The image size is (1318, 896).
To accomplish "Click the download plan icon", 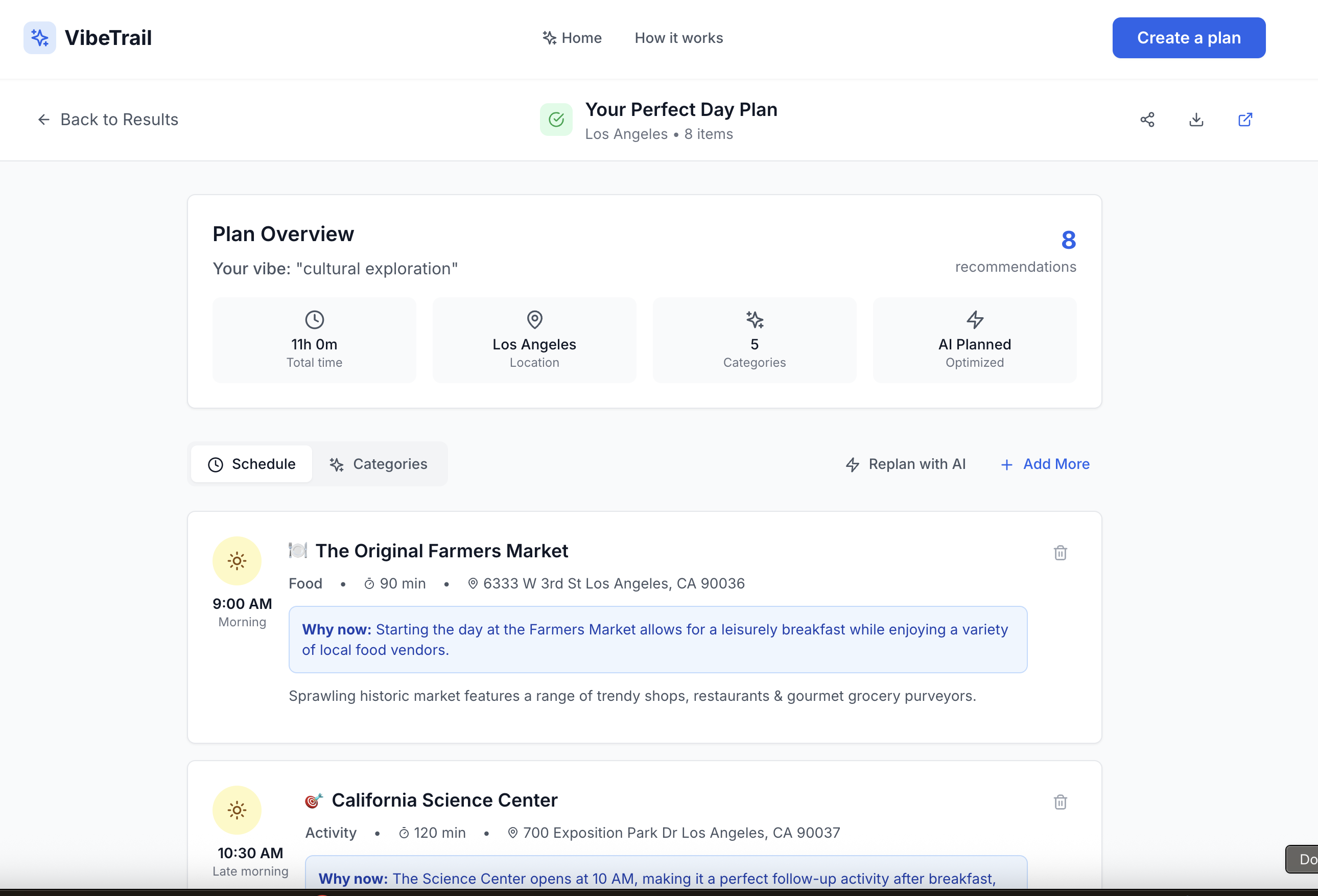I will 1196,120.
